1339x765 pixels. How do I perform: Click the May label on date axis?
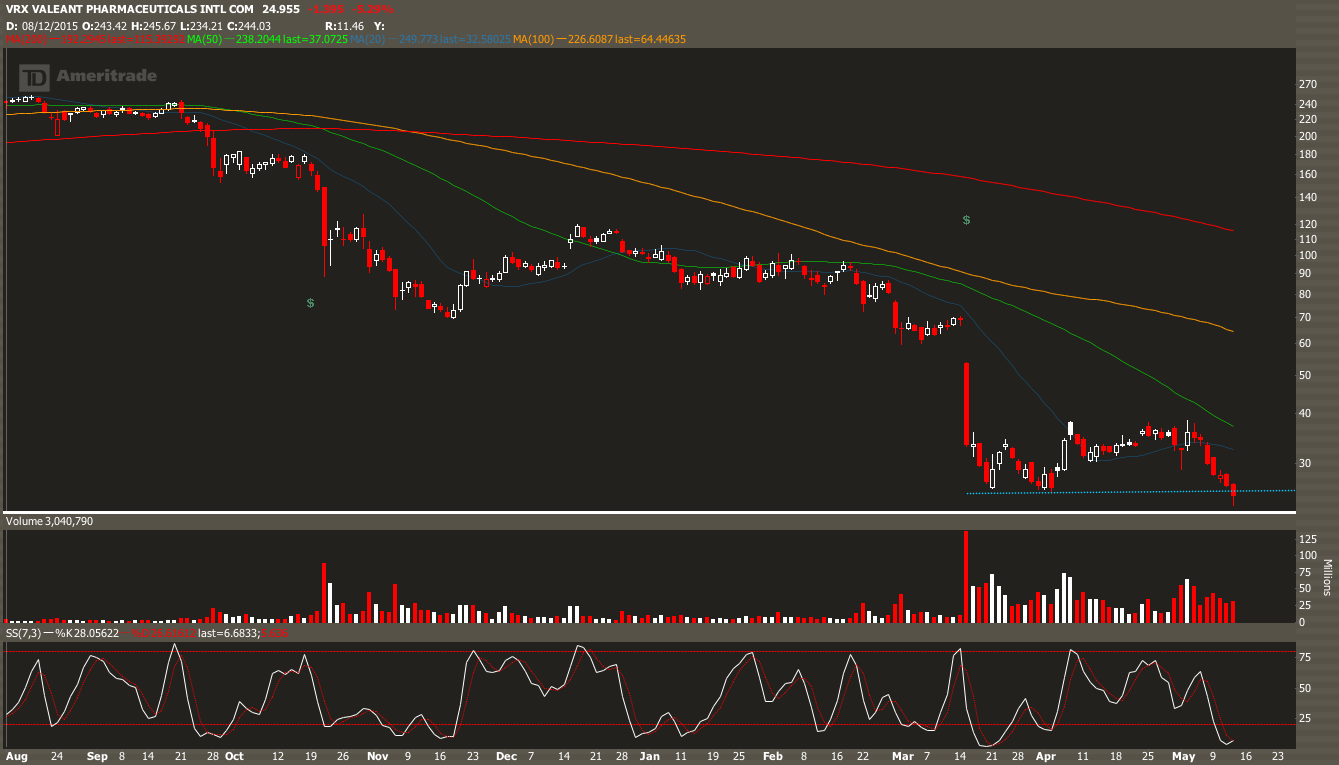[x=1183, y=756]
